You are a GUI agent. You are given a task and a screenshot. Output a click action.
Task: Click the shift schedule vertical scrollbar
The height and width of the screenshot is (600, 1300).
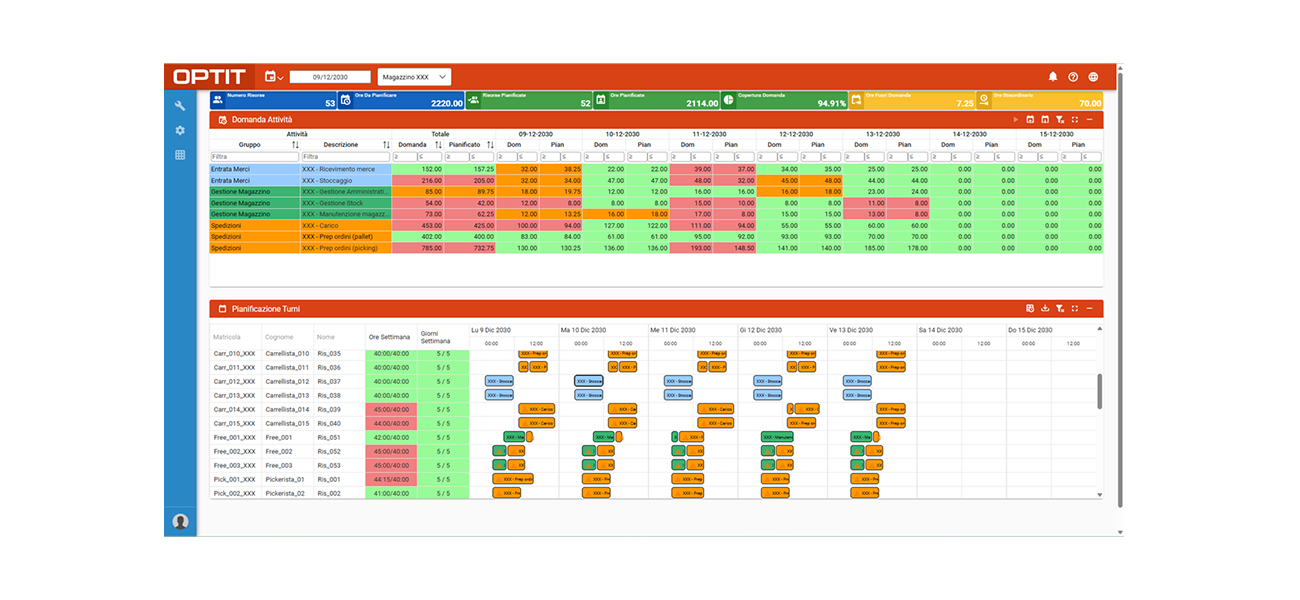click(1100, 391)
